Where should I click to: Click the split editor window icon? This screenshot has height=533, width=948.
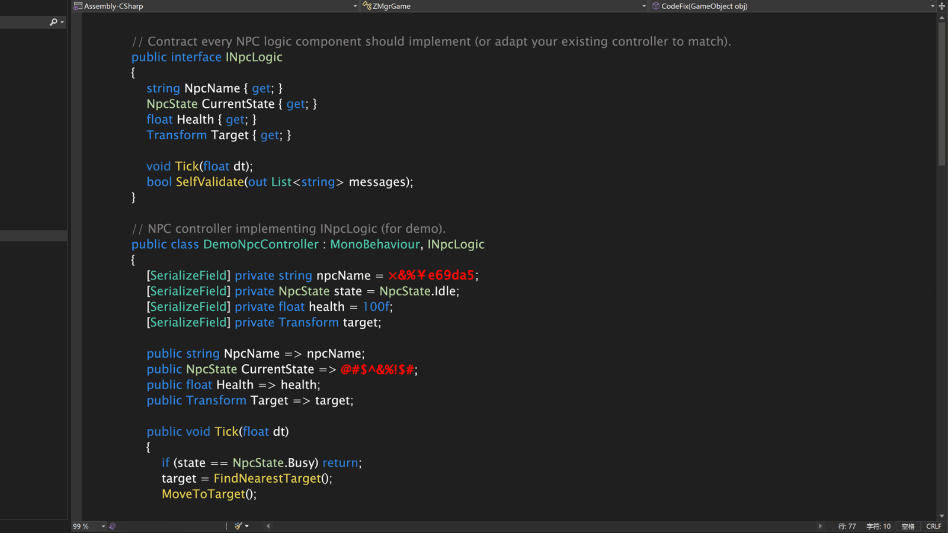point(942,6)
